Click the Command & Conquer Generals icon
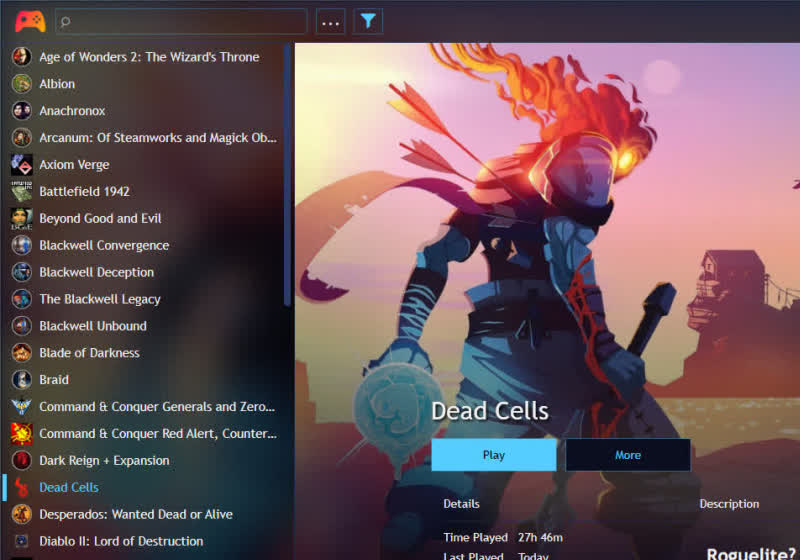Screen dimensions: 800x560 click(x=21, y=407)
